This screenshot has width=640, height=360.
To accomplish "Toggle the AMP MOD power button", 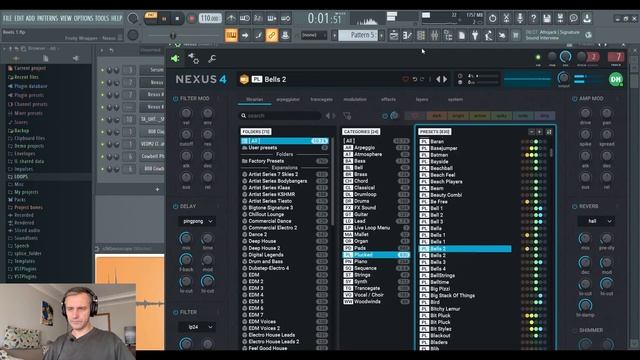I will point(575,99).
